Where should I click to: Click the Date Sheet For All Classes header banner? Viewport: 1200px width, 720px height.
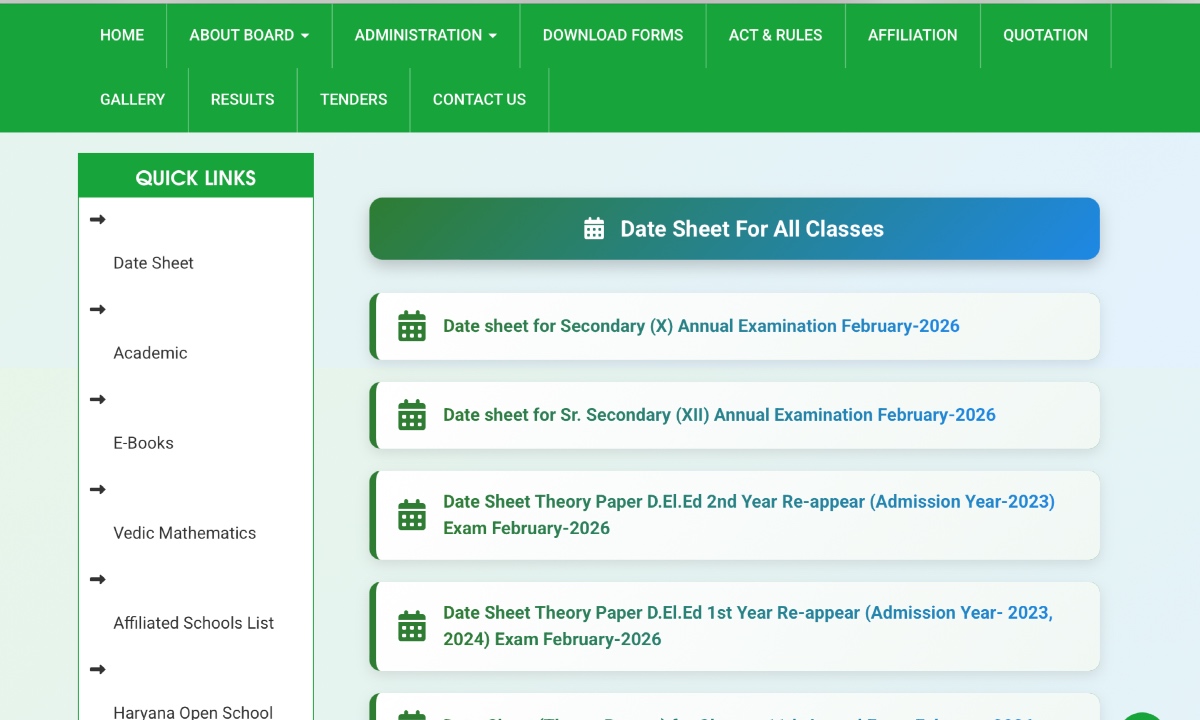coord(735,229)
